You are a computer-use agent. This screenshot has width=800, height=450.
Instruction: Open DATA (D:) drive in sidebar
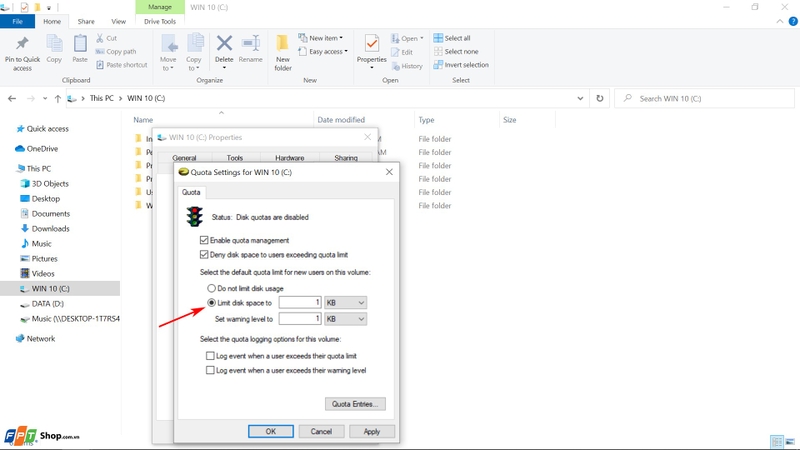click(42, 304)
